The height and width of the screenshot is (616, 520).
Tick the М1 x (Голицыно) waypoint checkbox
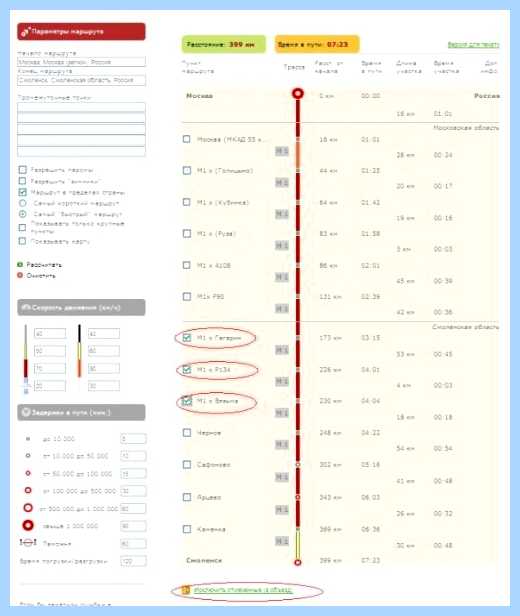click(187, 170)
